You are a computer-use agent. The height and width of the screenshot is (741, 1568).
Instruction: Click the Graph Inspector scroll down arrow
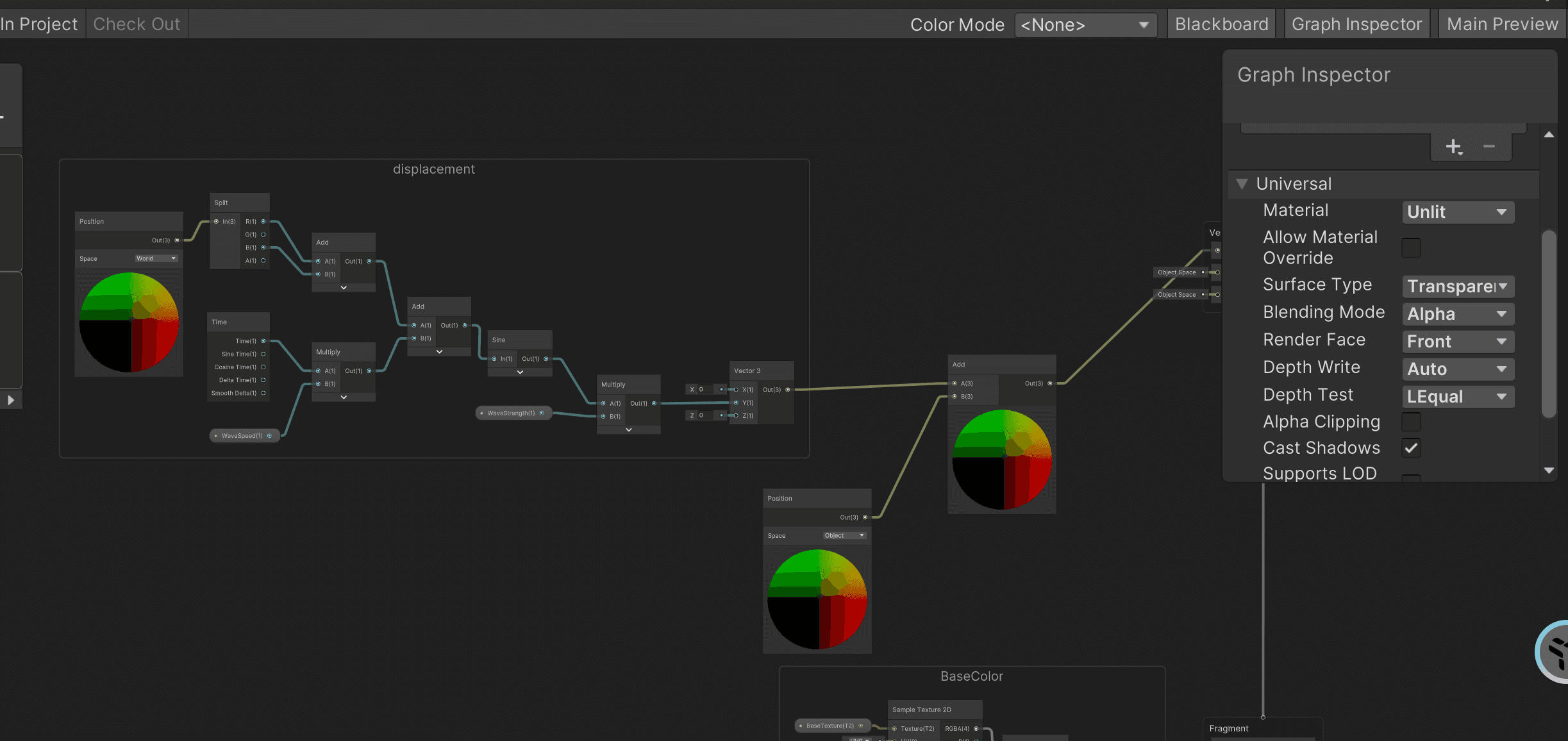coord(1549,470)
